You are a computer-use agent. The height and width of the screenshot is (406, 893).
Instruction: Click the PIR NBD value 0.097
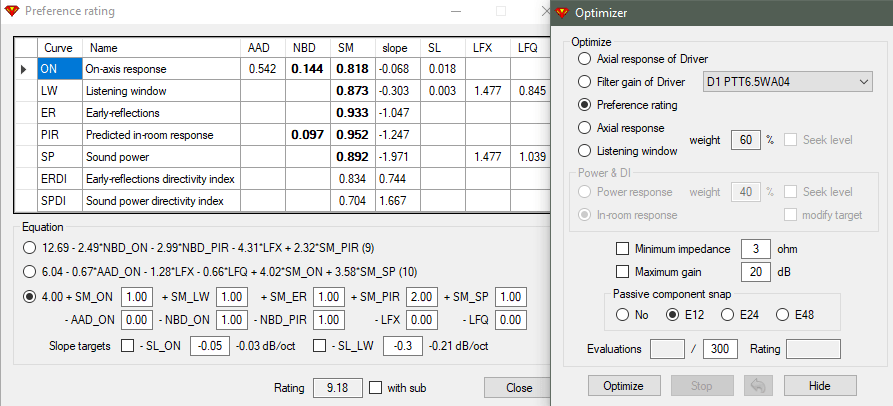[308, 136]
